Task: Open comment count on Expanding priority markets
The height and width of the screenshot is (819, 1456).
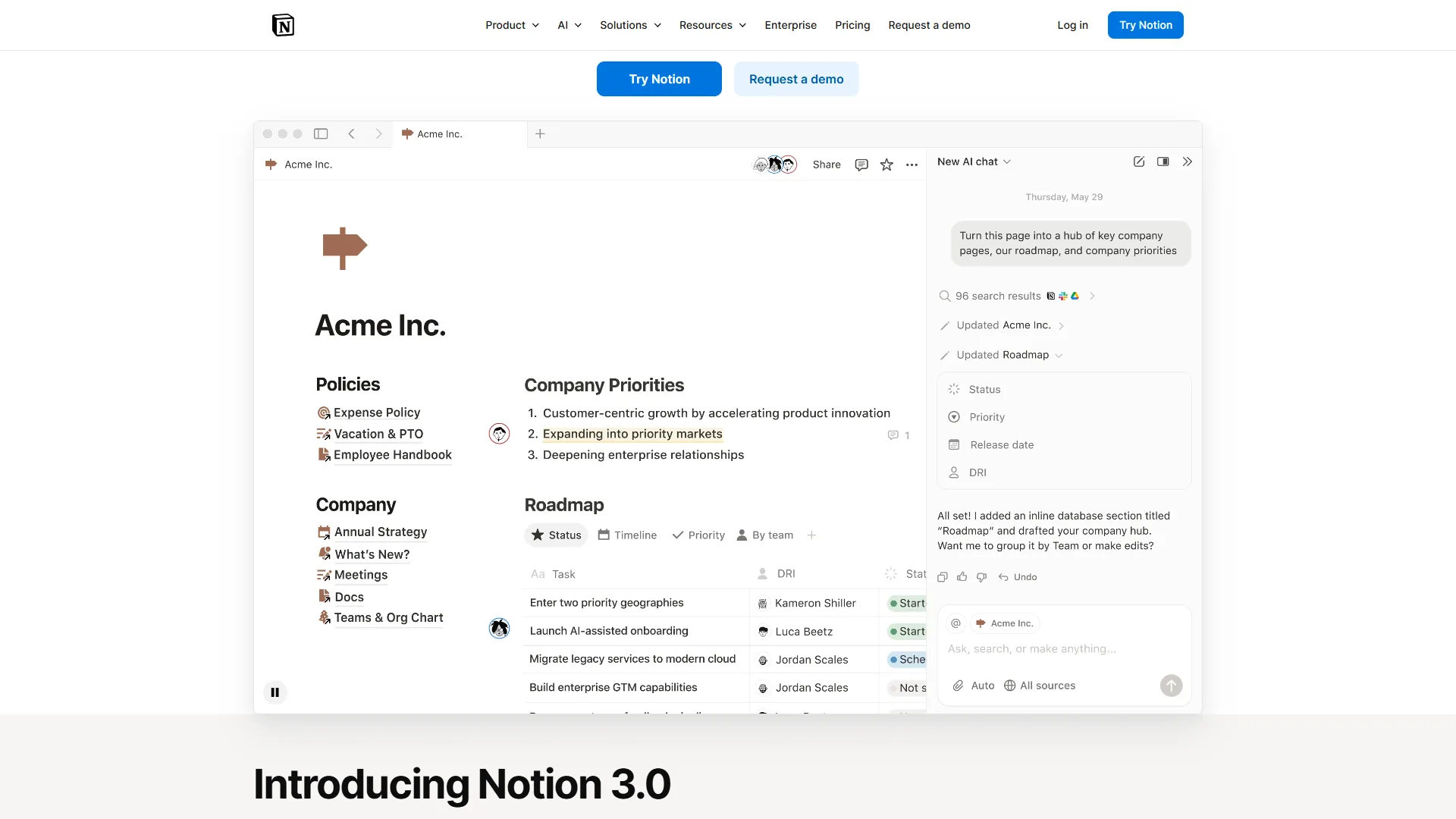Action: point(899,435)
